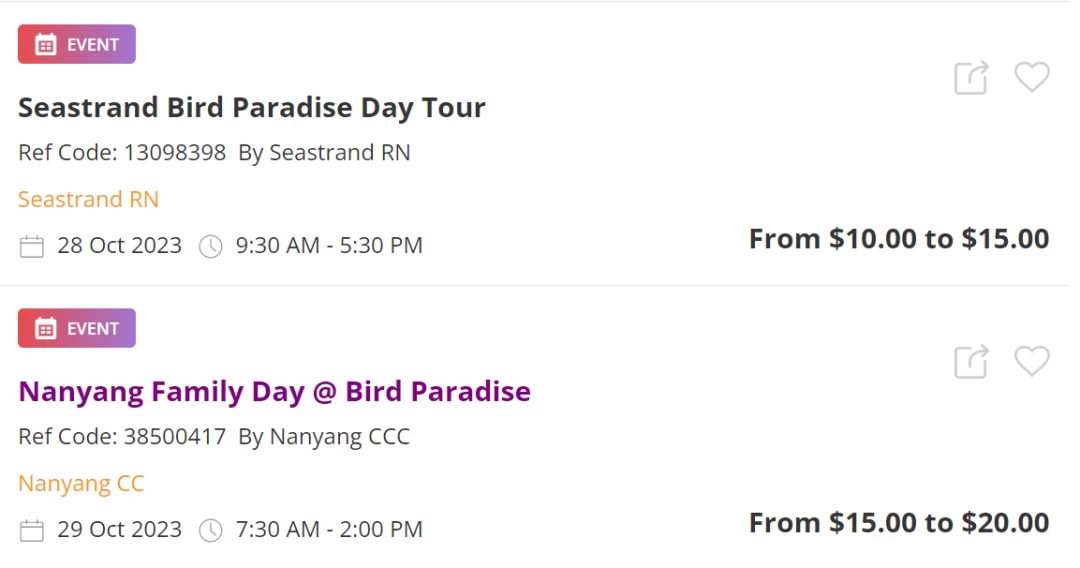
Task: Click the 7:30 AM - 2:00 PM time
Action: pyautogui.click(x=329, y=529)
